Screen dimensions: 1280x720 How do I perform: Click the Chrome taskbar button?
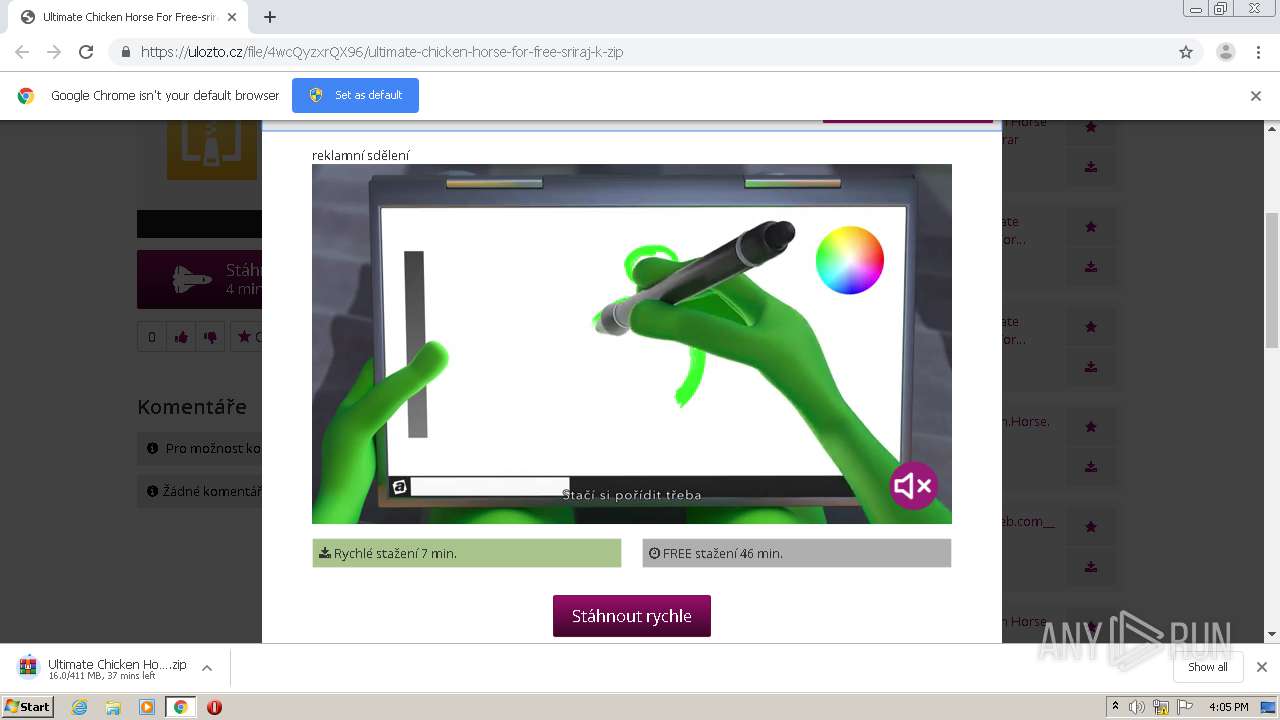180,707
